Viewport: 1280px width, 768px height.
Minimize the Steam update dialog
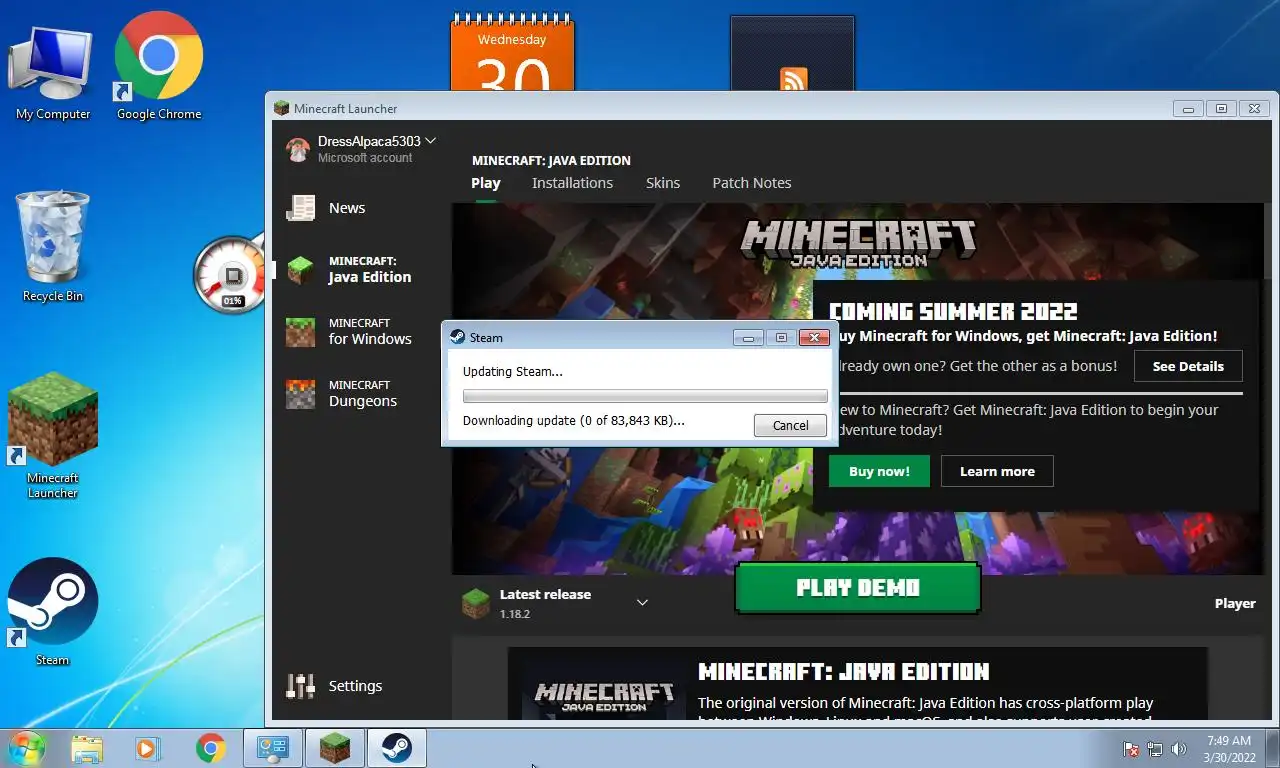tap(748, 338)
